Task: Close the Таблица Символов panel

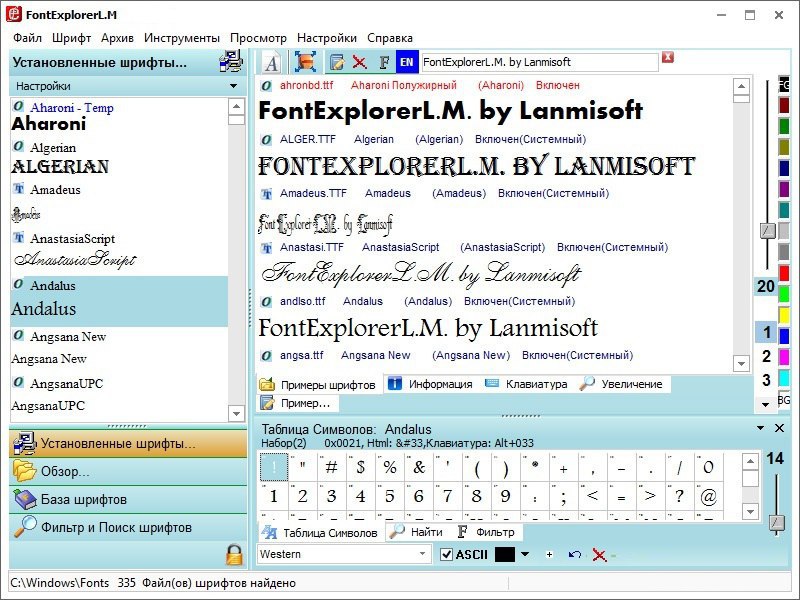Action: coord(779,428)
